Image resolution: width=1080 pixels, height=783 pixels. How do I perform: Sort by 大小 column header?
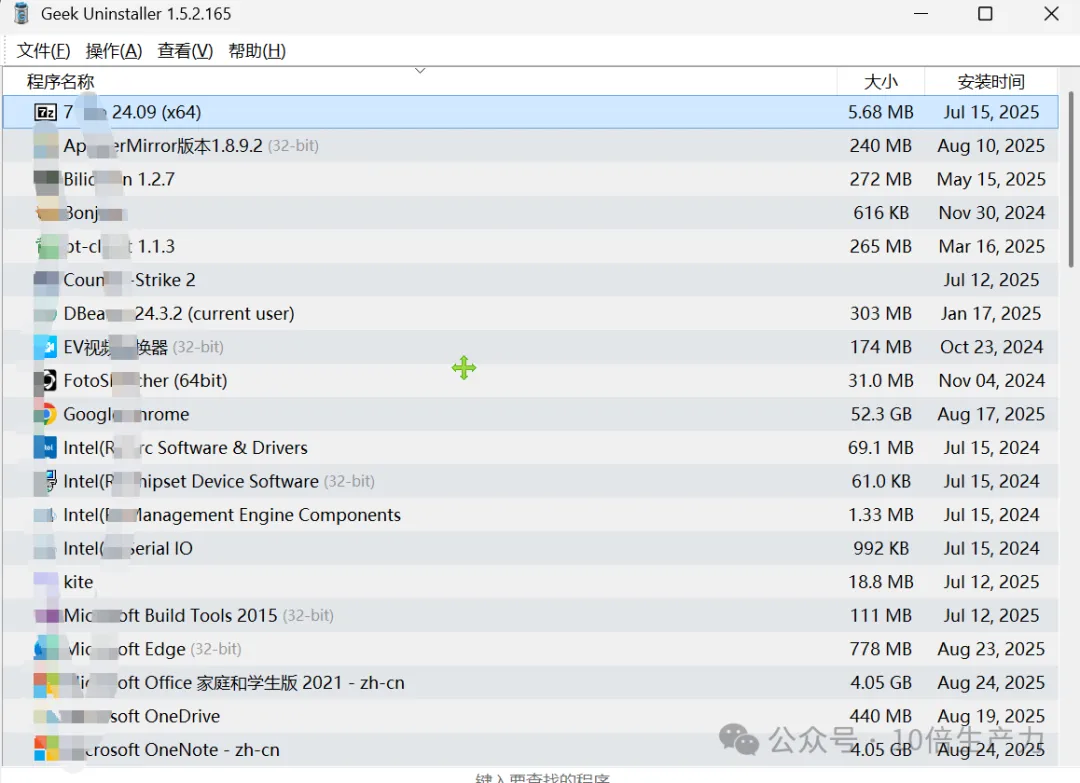881,82
